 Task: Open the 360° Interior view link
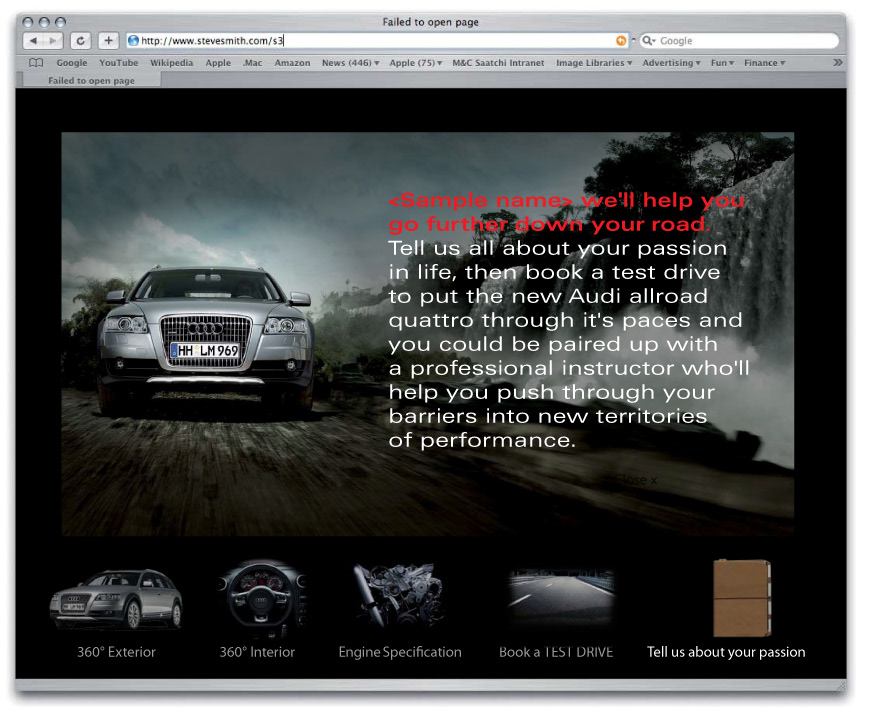[257, 652]
